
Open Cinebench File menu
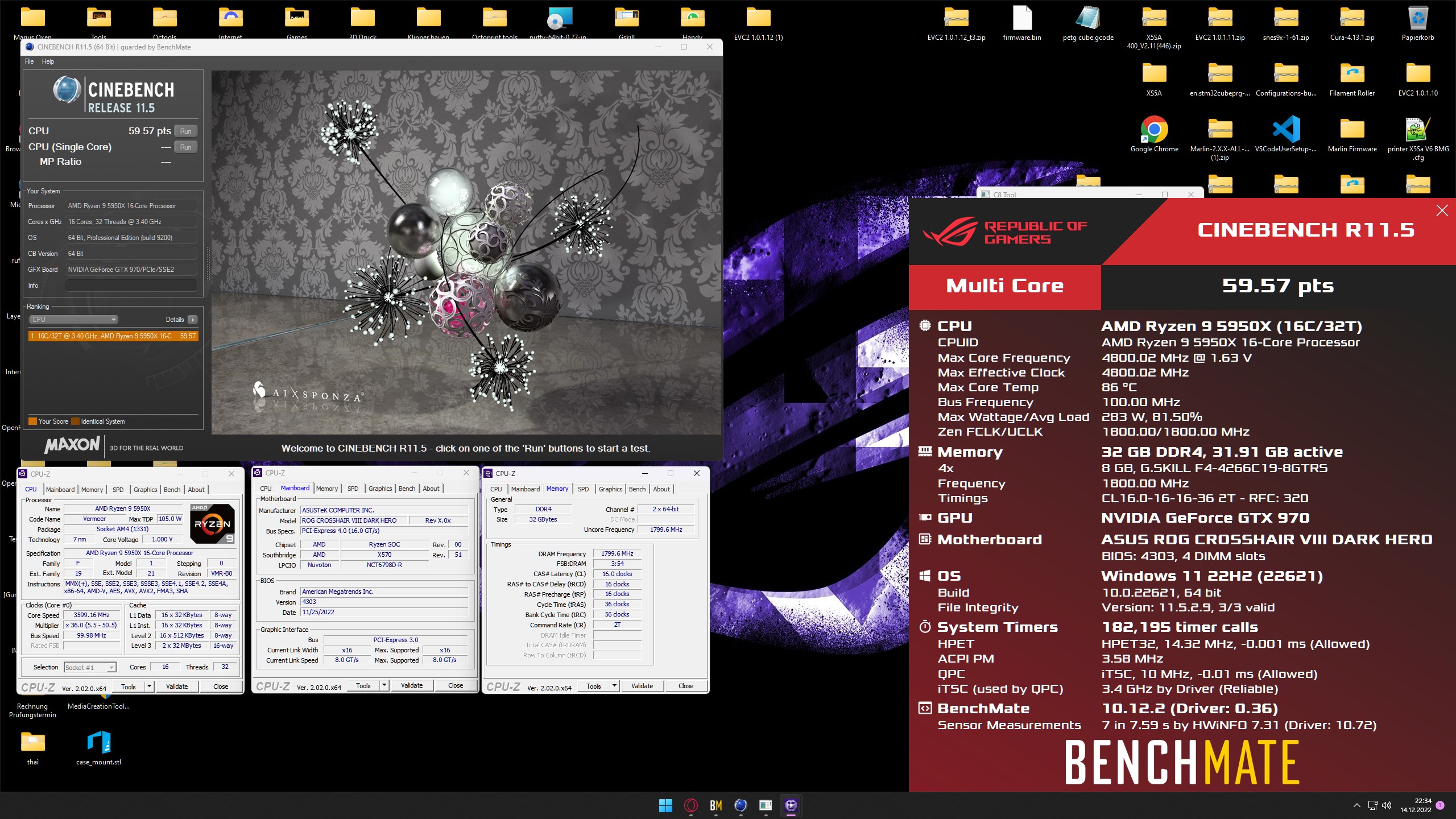(x=30, y=61)
